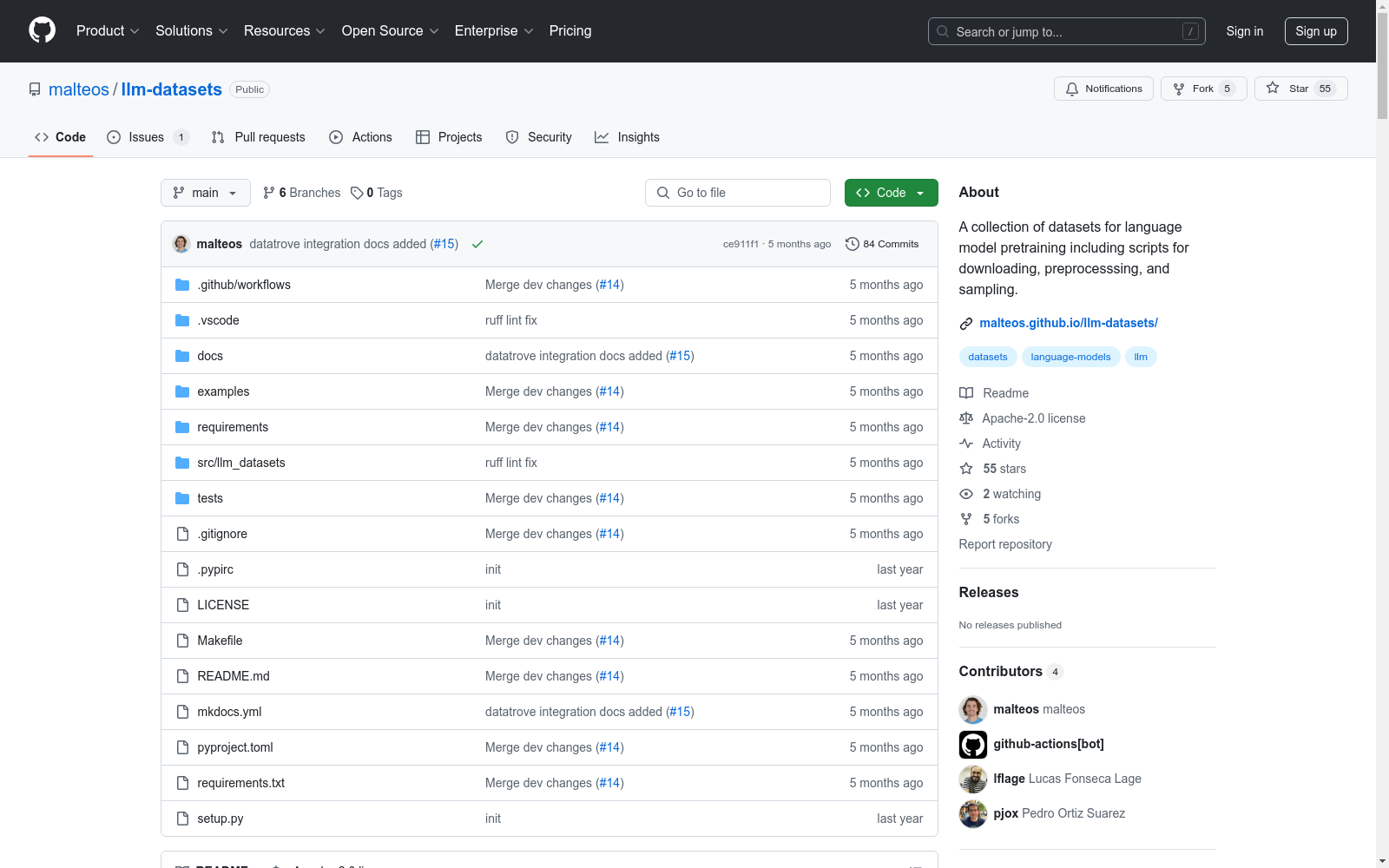Click the GitHub logo icon
This screenshot has width=1389, height=868.
point(42,30)
